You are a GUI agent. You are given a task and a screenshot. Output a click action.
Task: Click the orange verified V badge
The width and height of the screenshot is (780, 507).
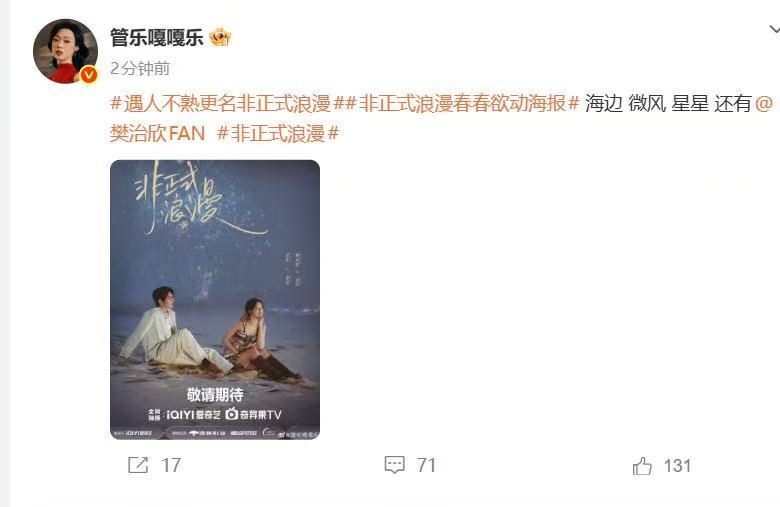[89, 75]
